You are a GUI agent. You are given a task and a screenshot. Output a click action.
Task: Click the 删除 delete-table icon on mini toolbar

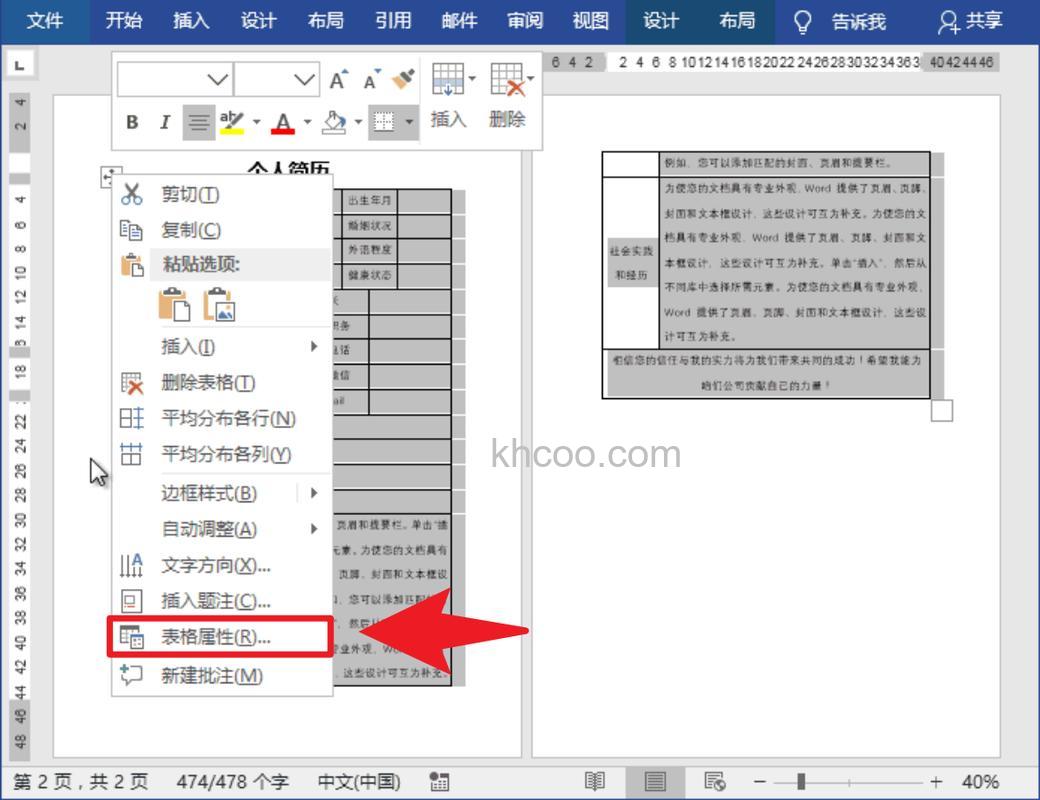click(505, 80)
